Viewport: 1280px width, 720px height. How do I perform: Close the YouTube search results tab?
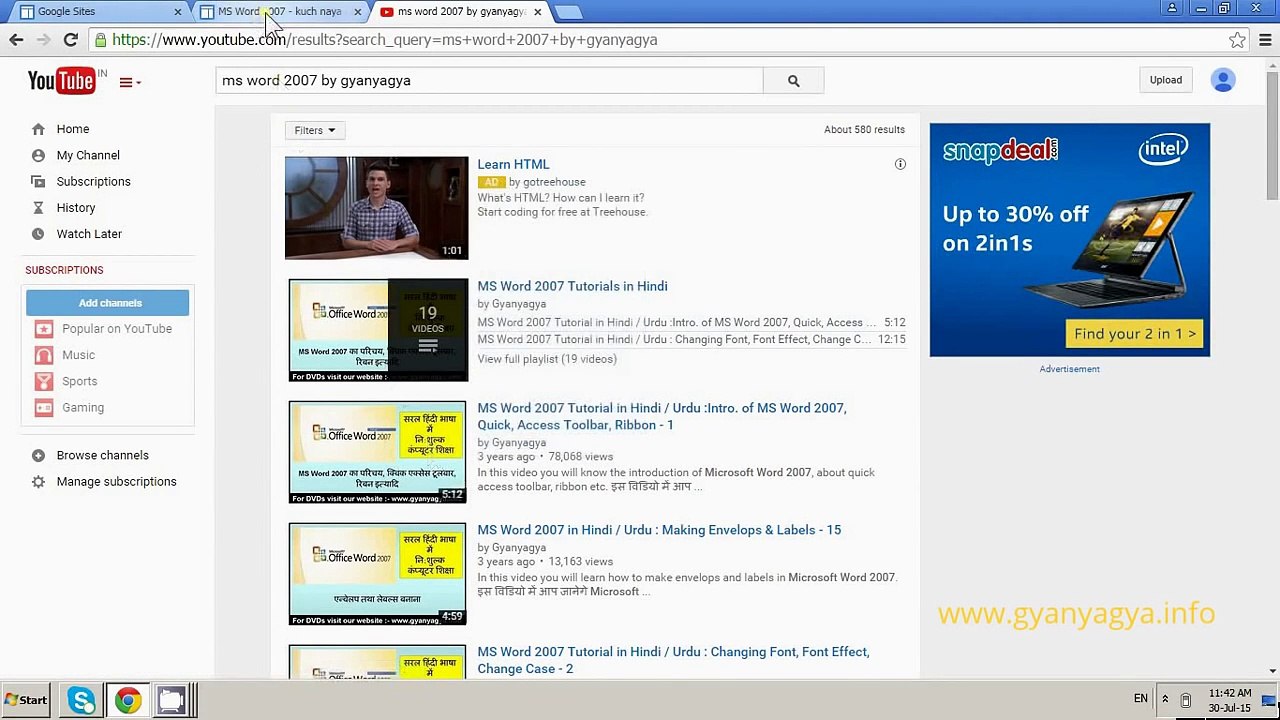pos(537,12)
